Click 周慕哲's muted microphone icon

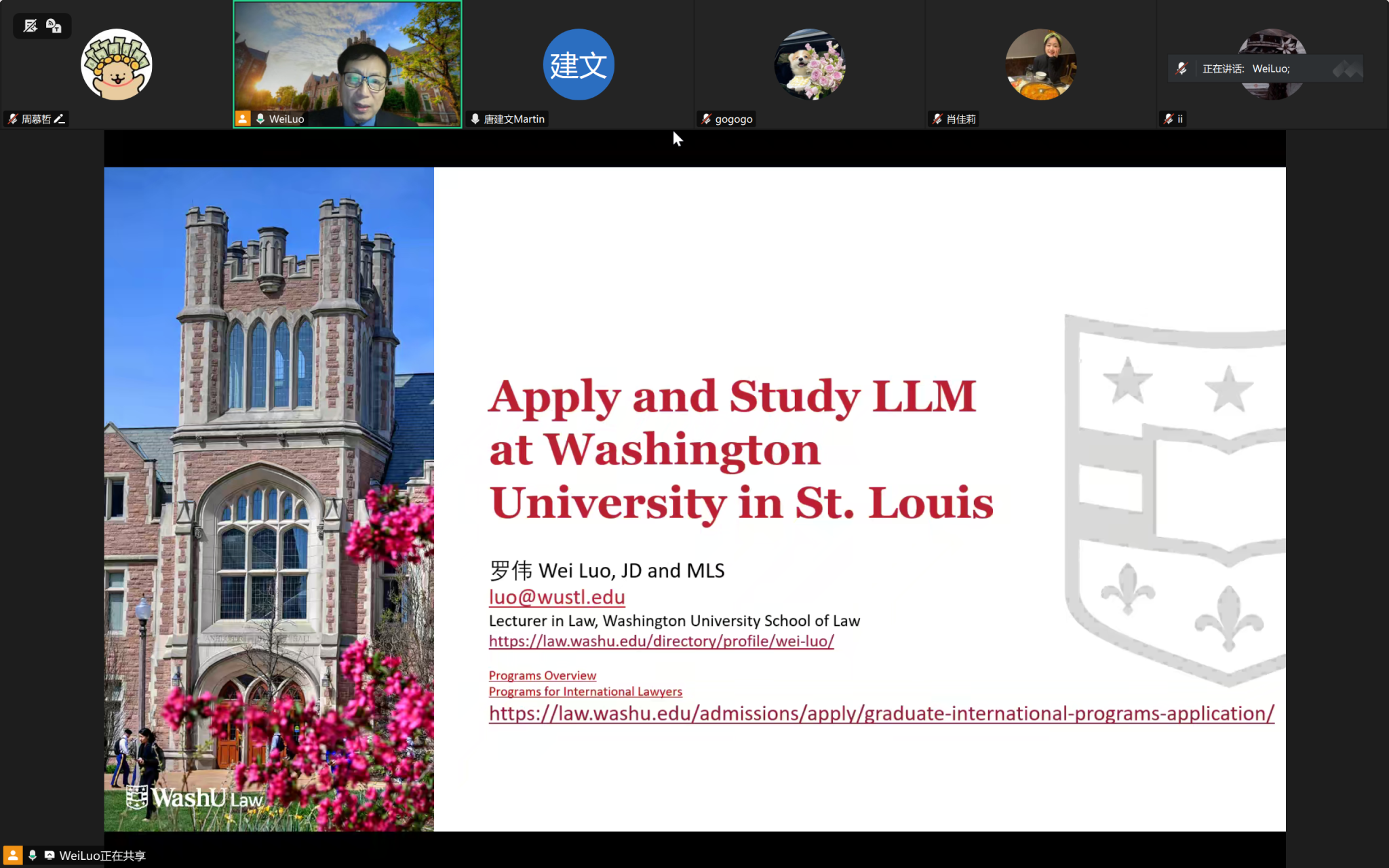[x=13, y=119]
